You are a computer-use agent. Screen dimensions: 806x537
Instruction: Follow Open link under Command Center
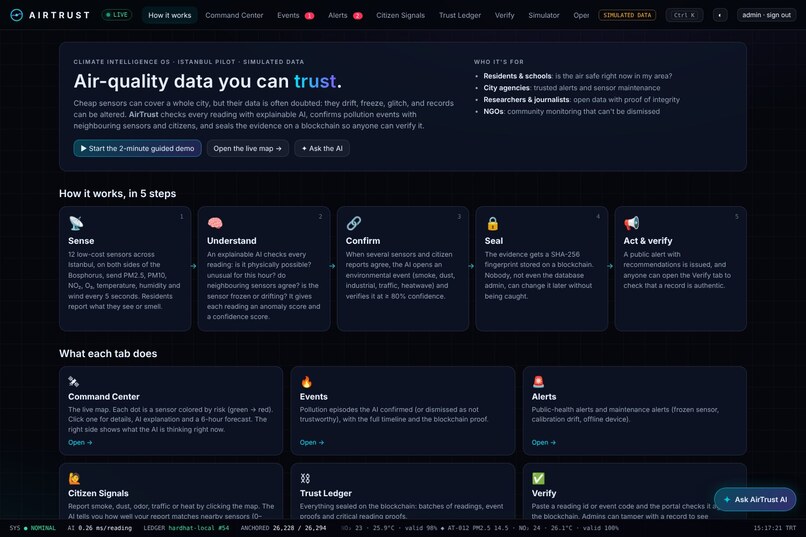[80, 442]
